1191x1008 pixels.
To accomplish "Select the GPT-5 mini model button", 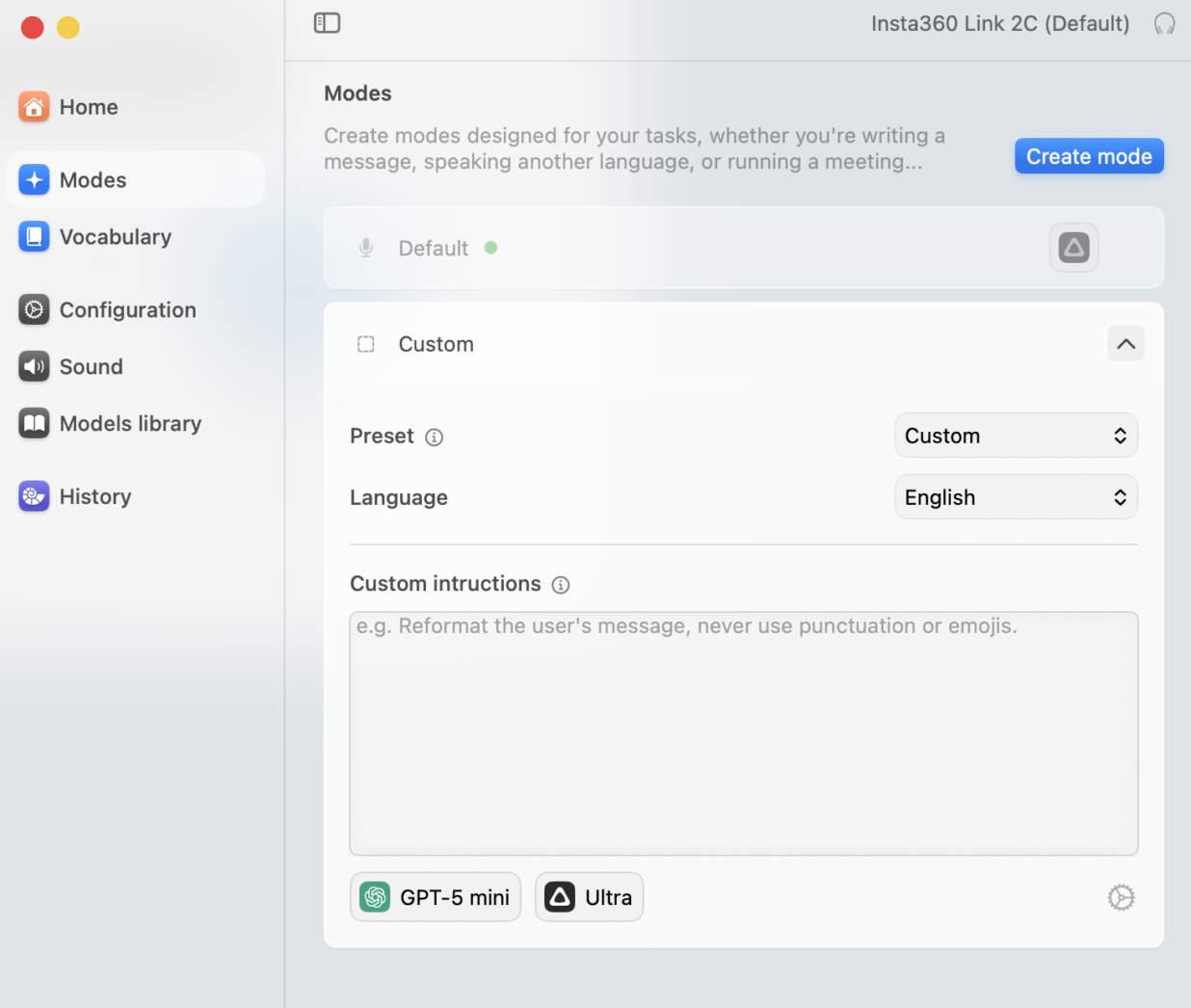I will click(x=436, y=897).
